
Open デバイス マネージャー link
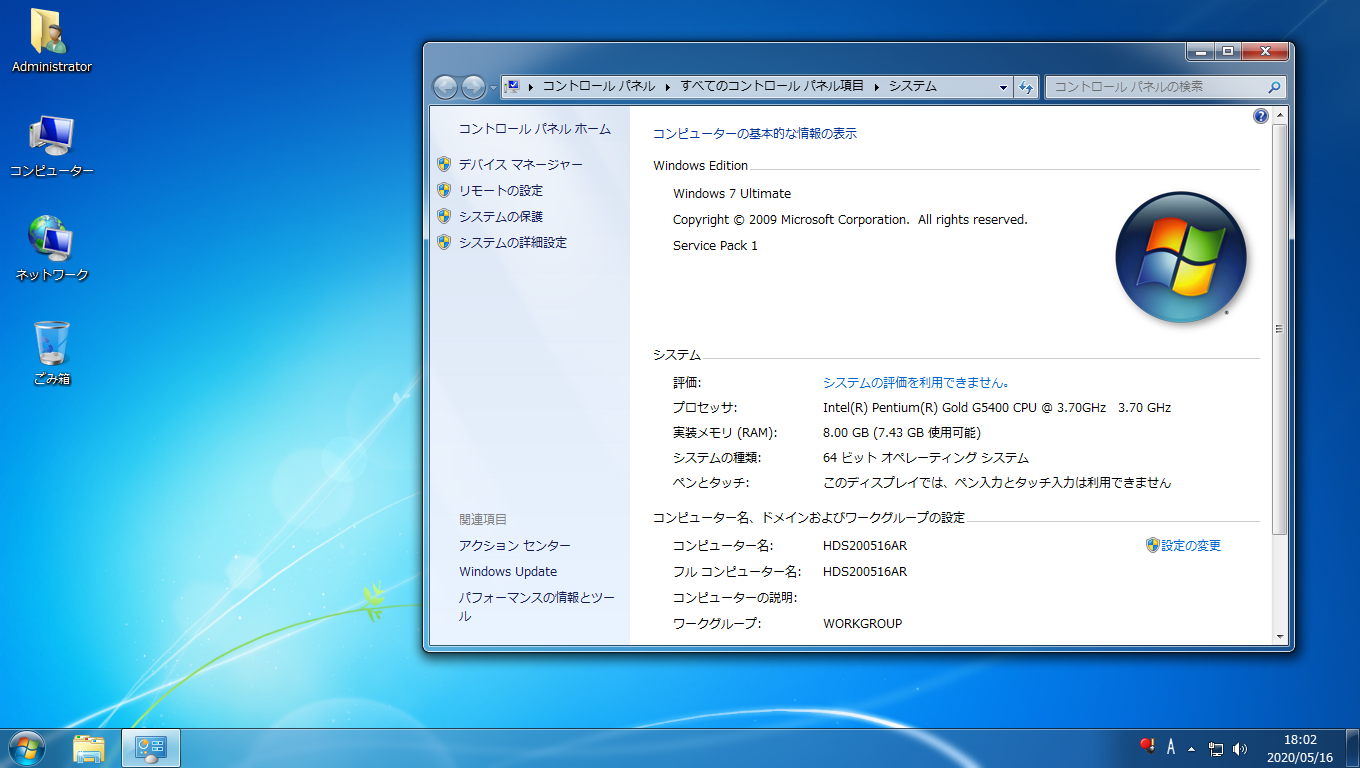pos(520,164)
